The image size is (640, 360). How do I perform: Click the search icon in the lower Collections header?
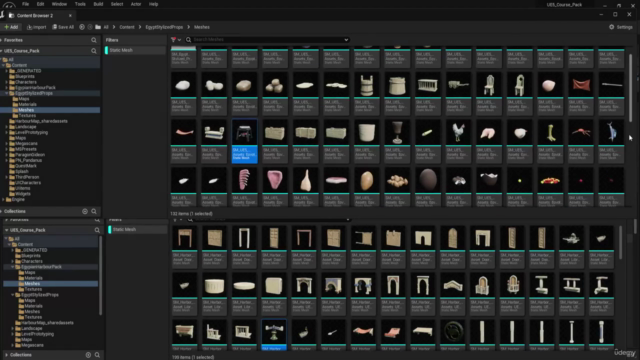point(97,355)
